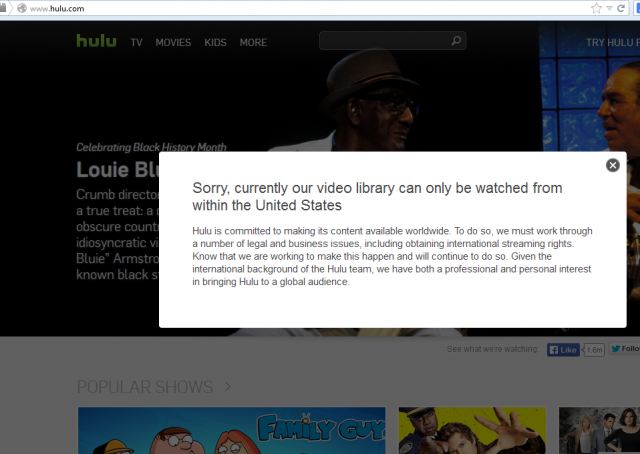Open the rightmost drama show thumbnail

pos(599,430)
